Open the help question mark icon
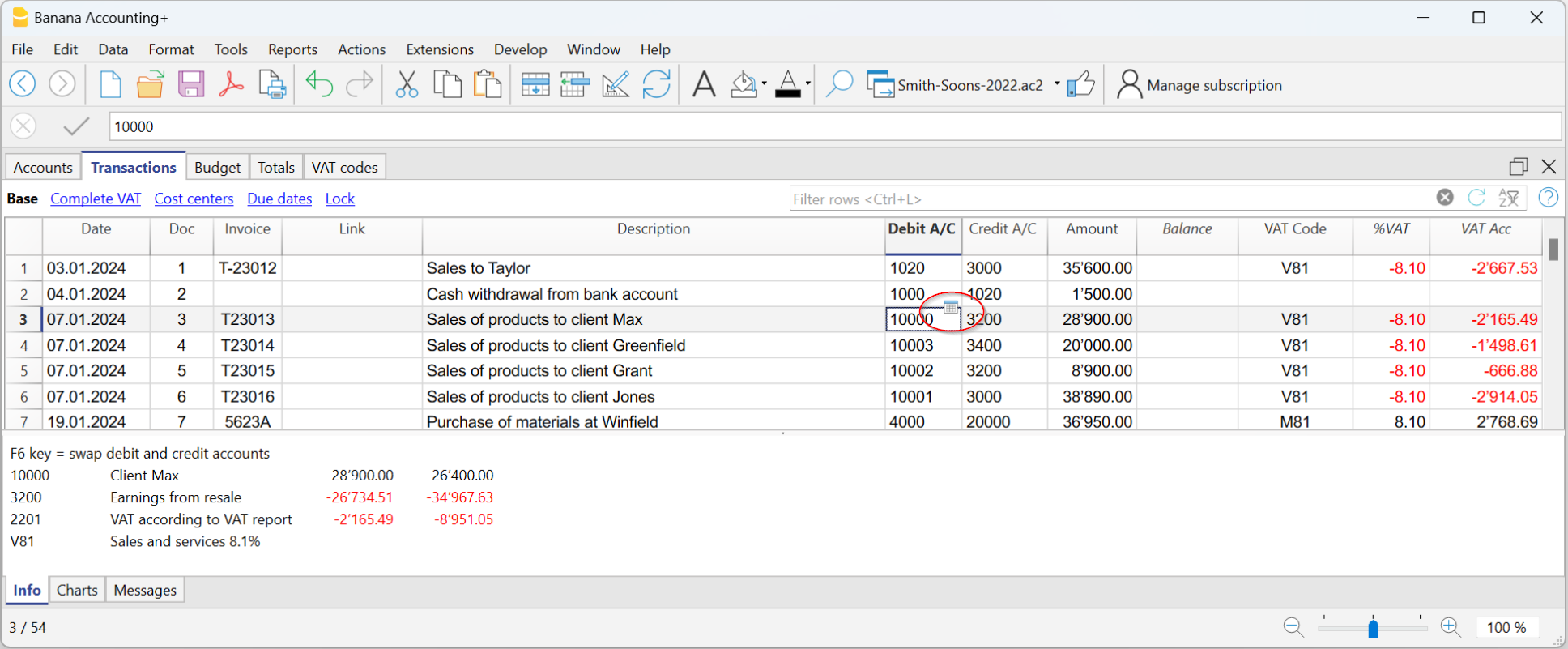The width and height of the screenshot is (1568, 649). 1548,198
